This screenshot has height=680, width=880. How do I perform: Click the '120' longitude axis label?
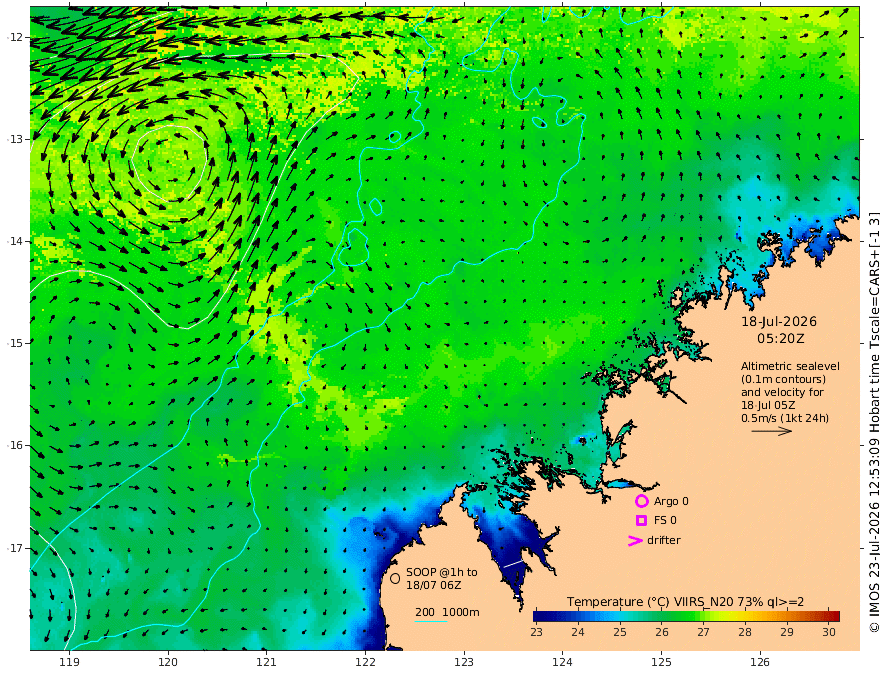168,662
